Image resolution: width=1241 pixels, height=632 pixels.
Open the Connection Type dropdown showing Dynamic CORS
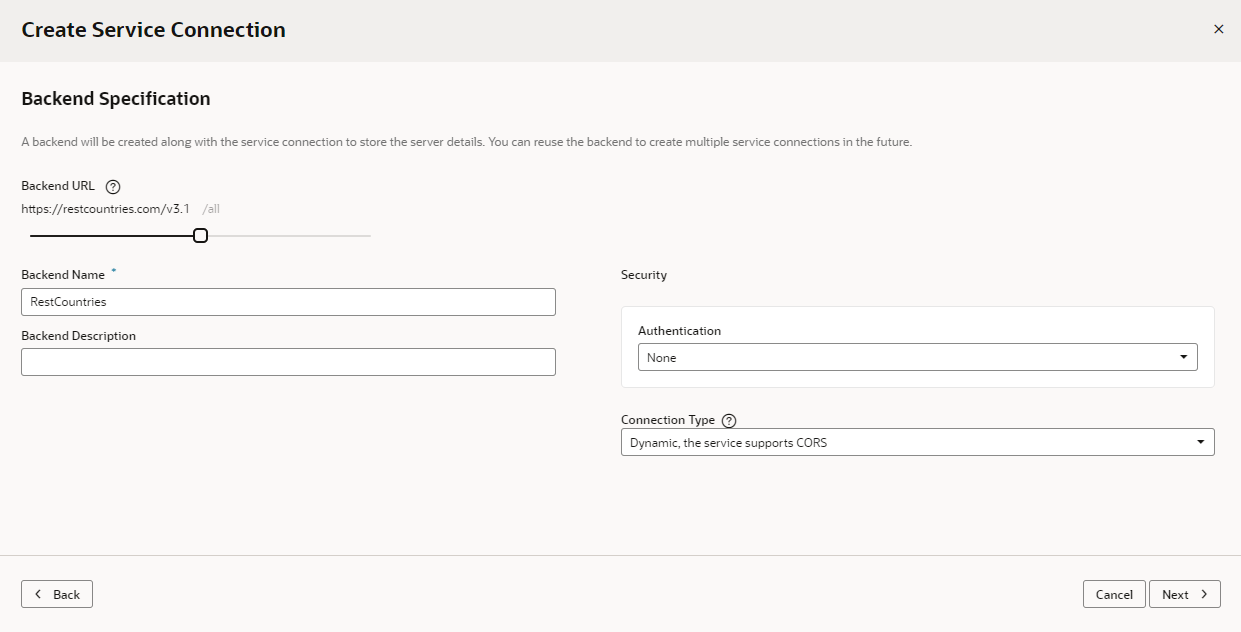(917, 441)
